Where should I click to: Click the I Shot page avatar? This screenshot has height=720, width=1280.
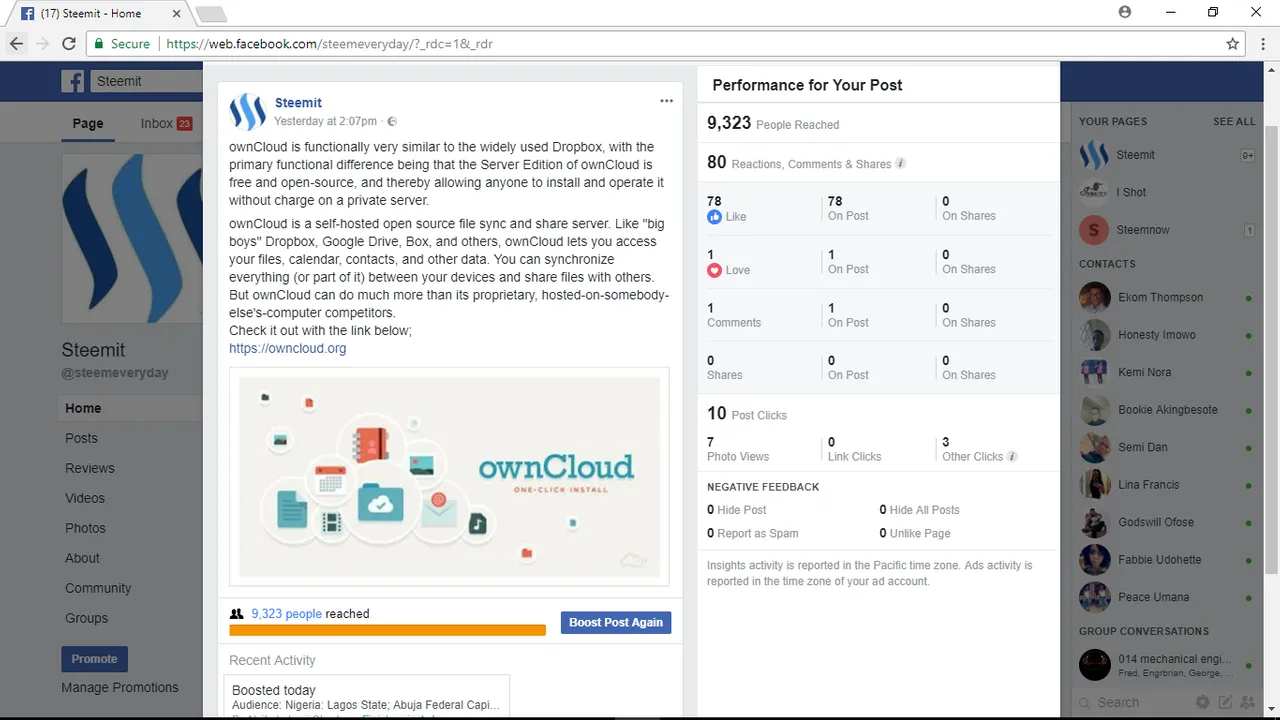click(1094, 192)
